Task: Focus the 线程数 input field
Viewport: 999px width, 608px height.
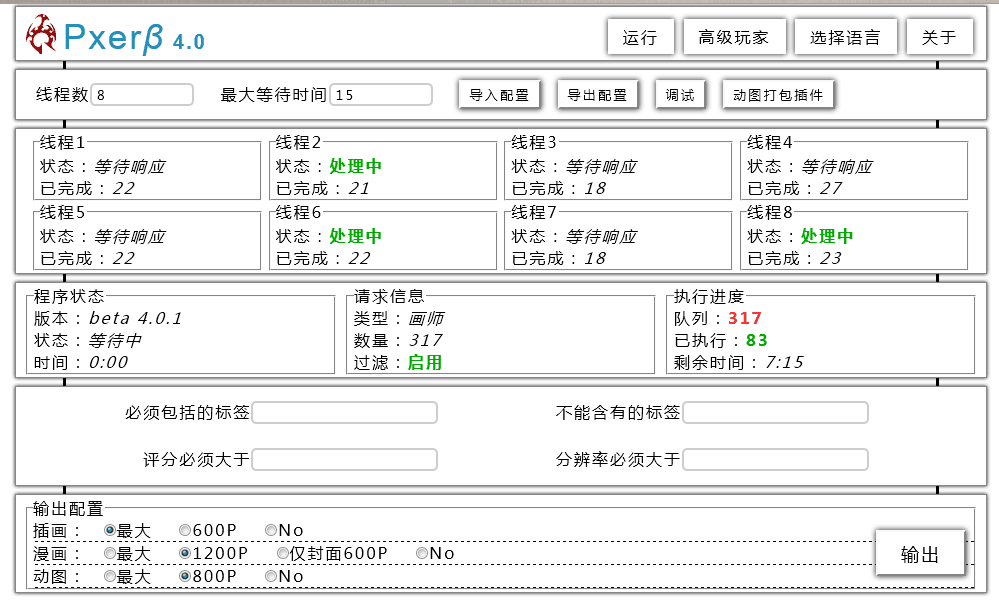Action: coord(142,95)
